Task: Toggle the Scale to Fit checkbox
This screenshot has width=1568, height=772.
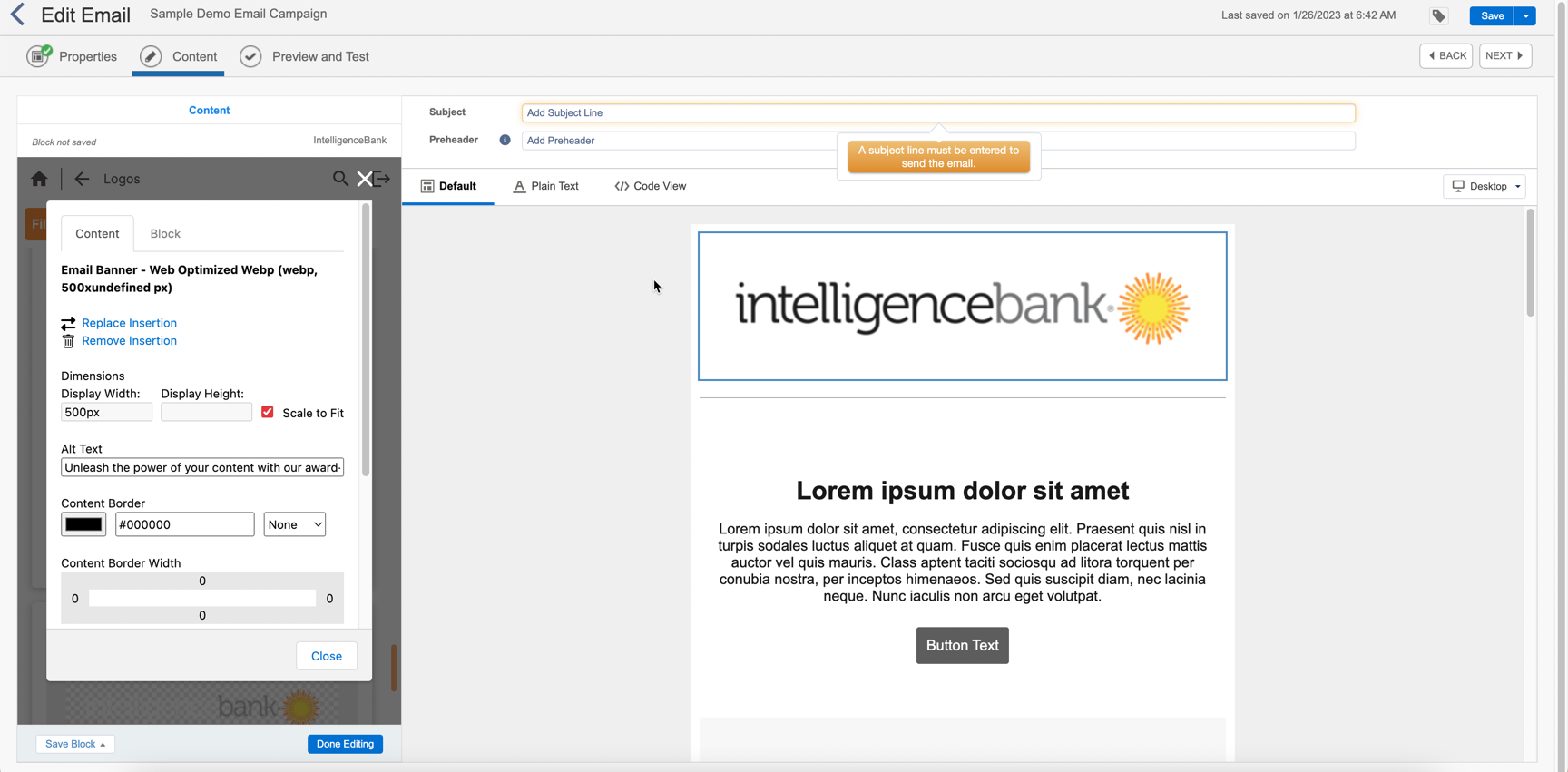Action: click(x=268, y=412)
